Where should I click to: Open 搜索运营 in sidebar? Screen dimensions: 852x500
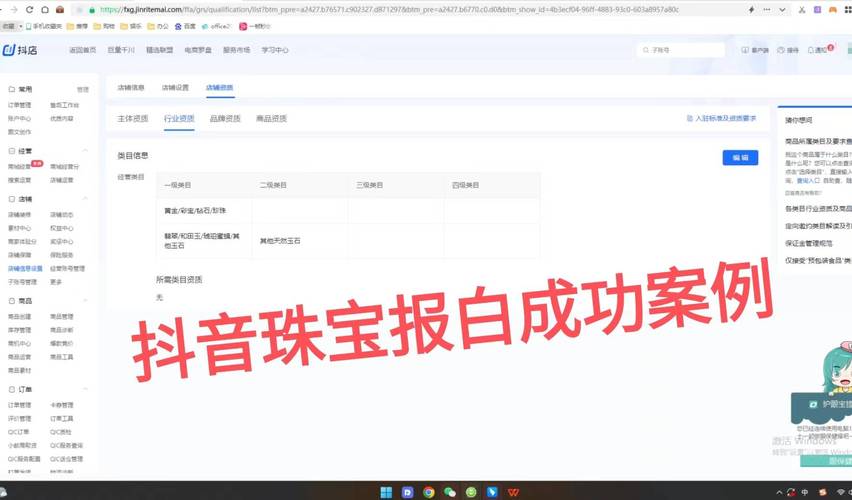(x=20, y=180)
